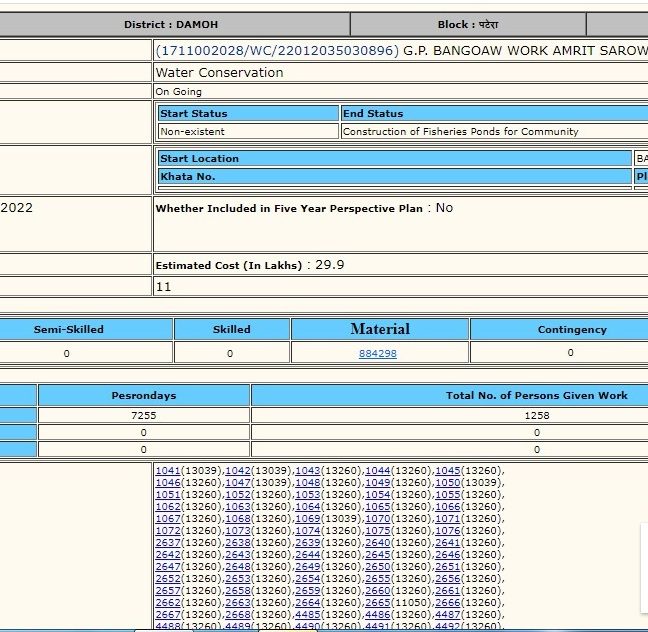Select the Water Conservation category text
Image resolution: width=648 pixels, height=632 pixels.
click(219, 72)
